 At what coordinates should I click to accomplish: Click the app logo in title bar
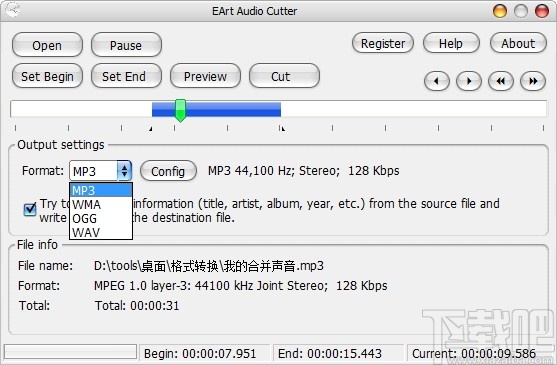pyautogui.click(x=12, y=10)
